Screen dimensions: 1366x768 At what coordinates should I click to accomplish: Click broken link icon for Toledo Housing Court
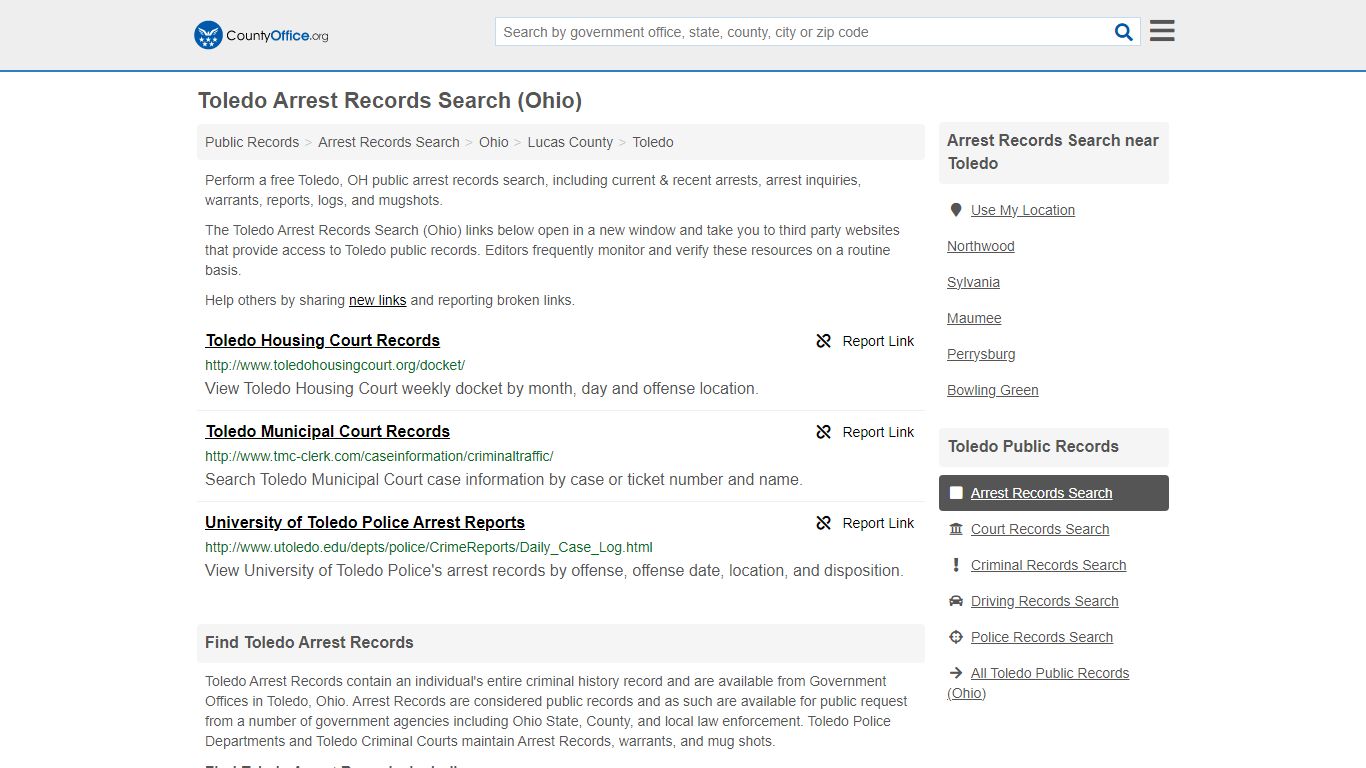pos(824,341)
